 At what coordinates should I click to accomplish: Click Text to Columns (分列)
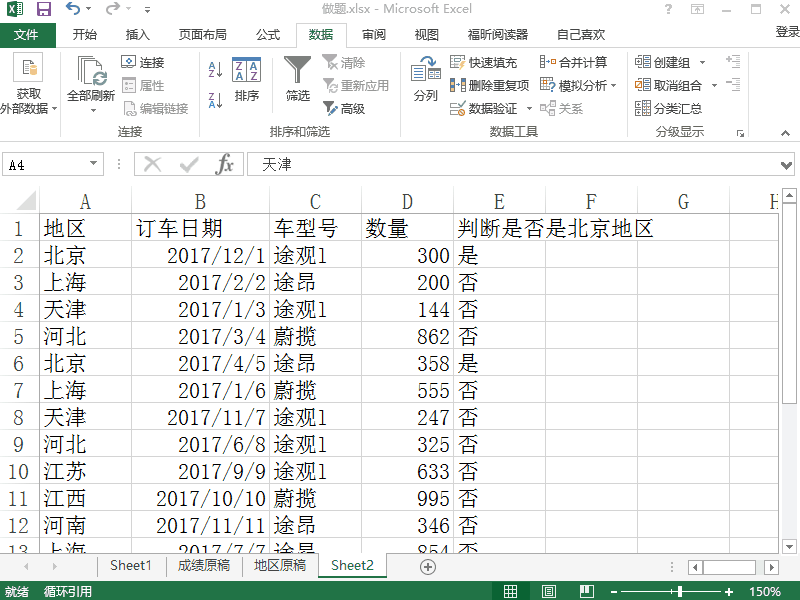(426, 79)
